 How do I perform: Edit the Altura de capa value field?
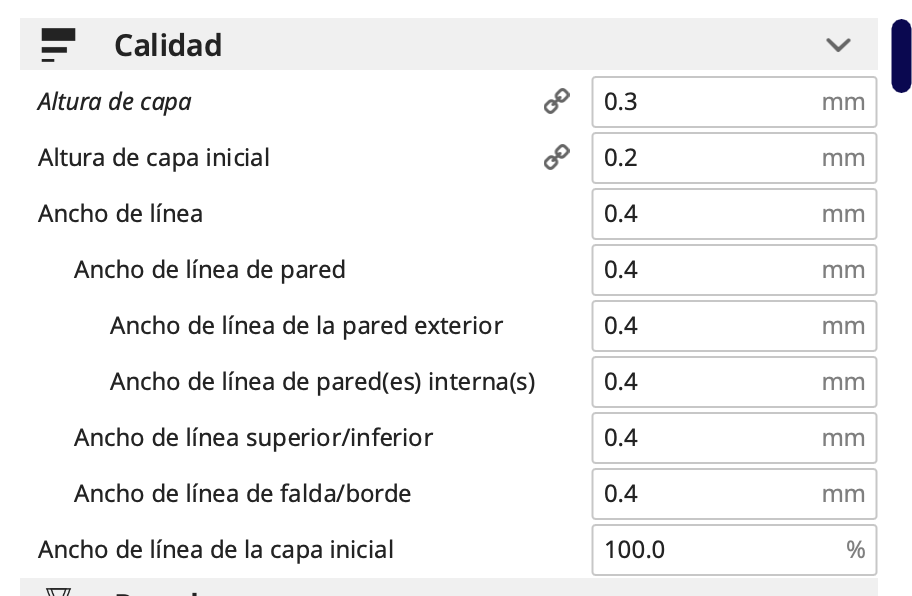(710, 102)
